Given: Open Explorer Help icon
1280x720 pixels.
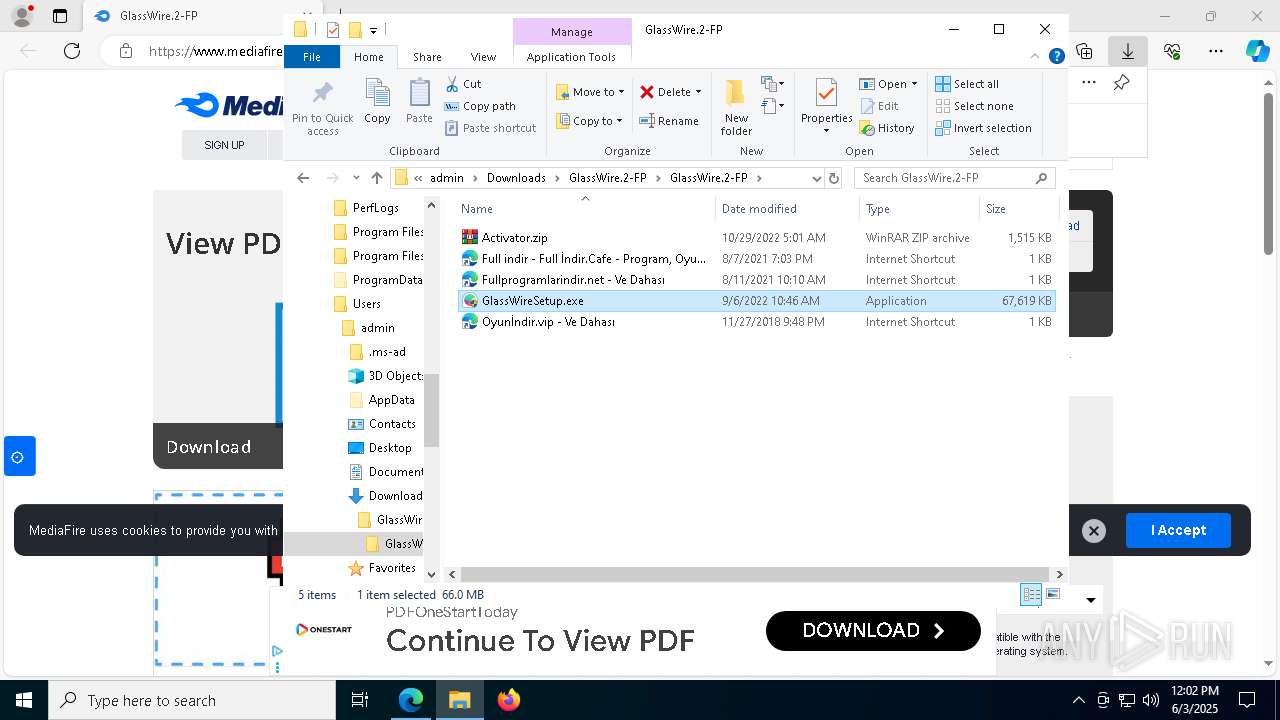Looking at the screenshot, I should coord(1056,57).
